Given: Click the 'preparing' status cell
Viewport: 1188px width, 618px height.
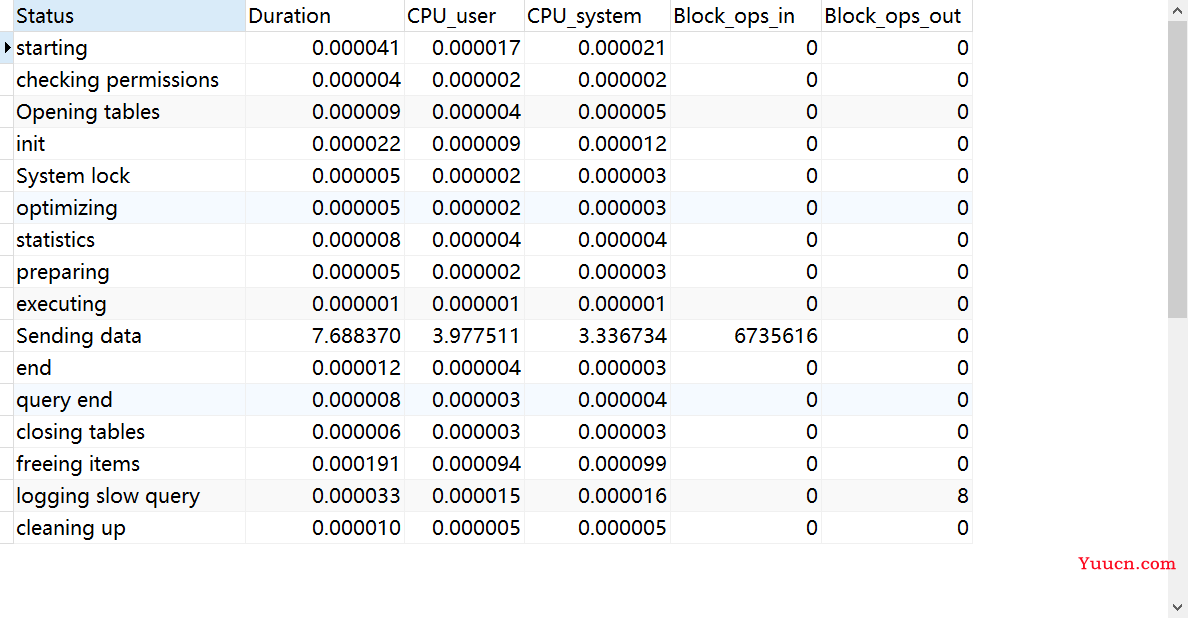Looking at the screenshot, I should [130, 272].
